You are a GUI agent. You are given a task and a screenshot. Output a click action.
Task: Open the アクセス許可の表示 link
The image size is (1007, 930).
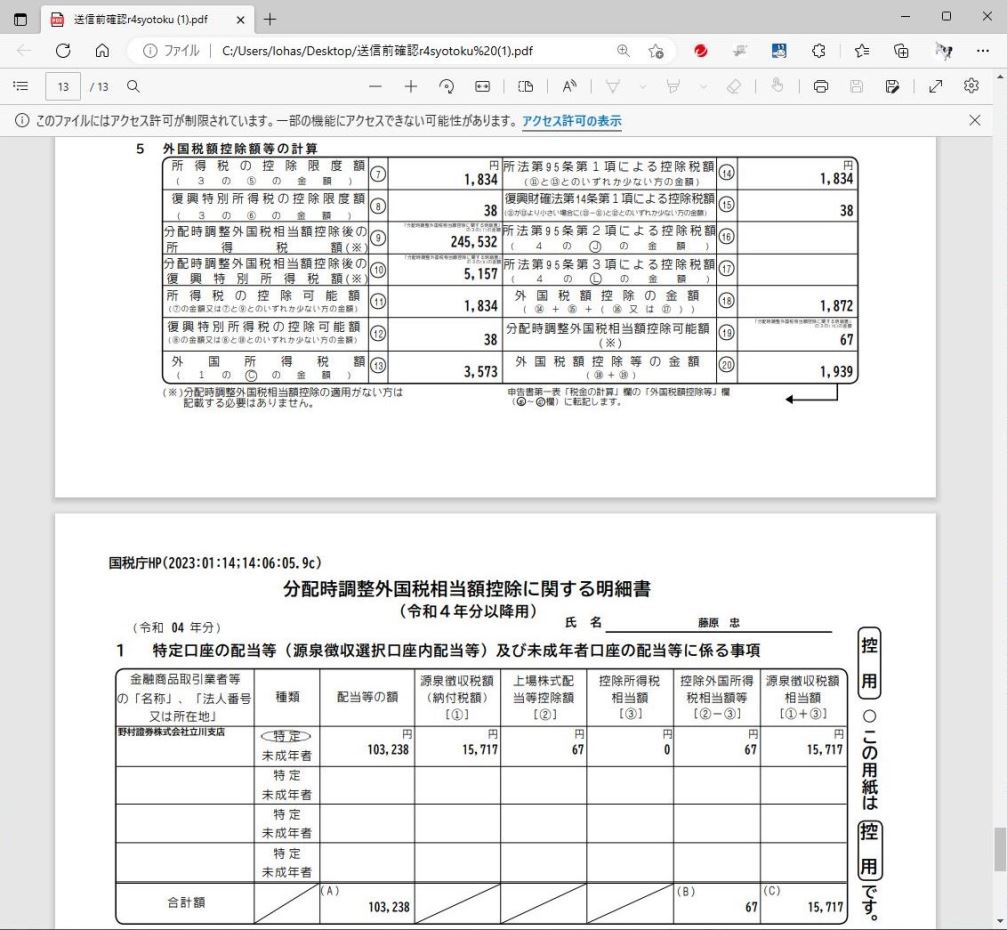click(572, 121)
